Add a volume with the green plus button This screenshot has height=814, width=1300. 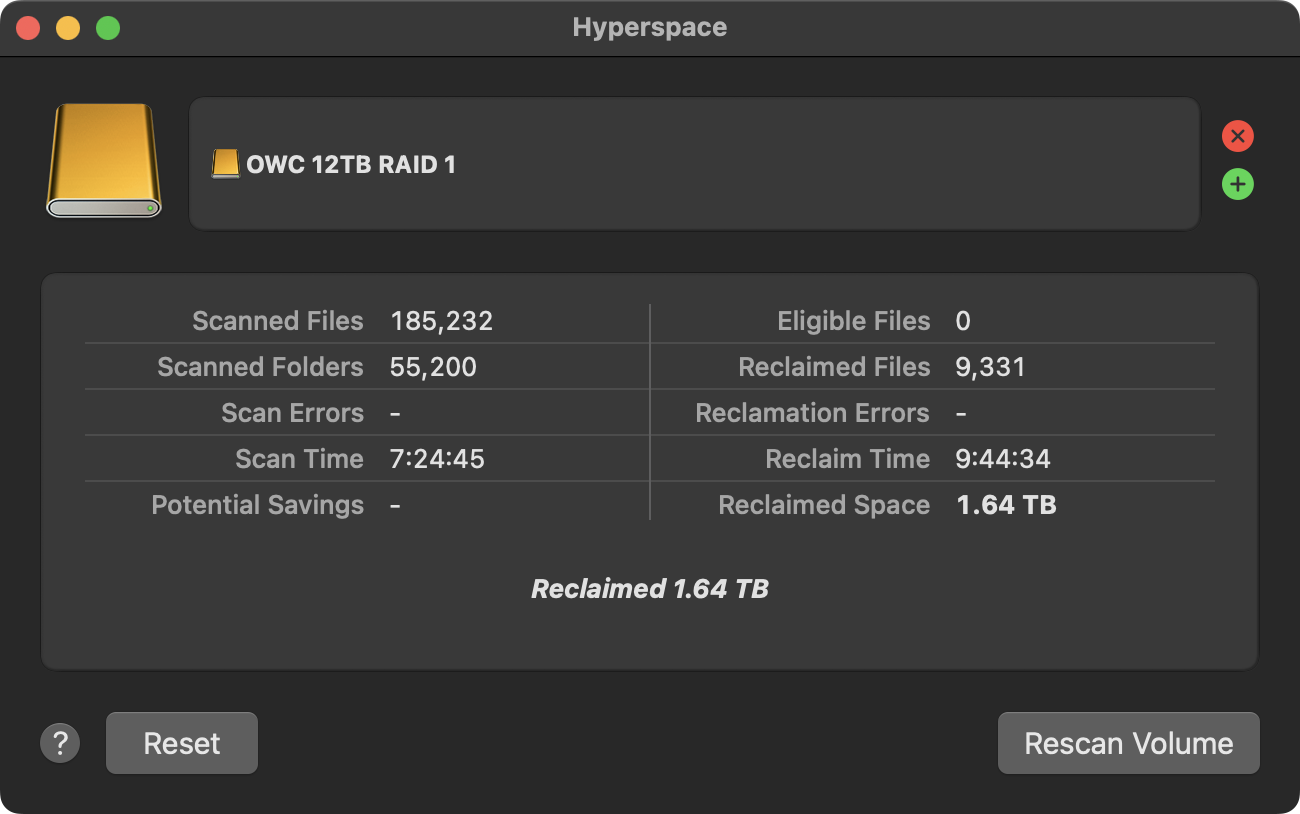coord(1237,184)
